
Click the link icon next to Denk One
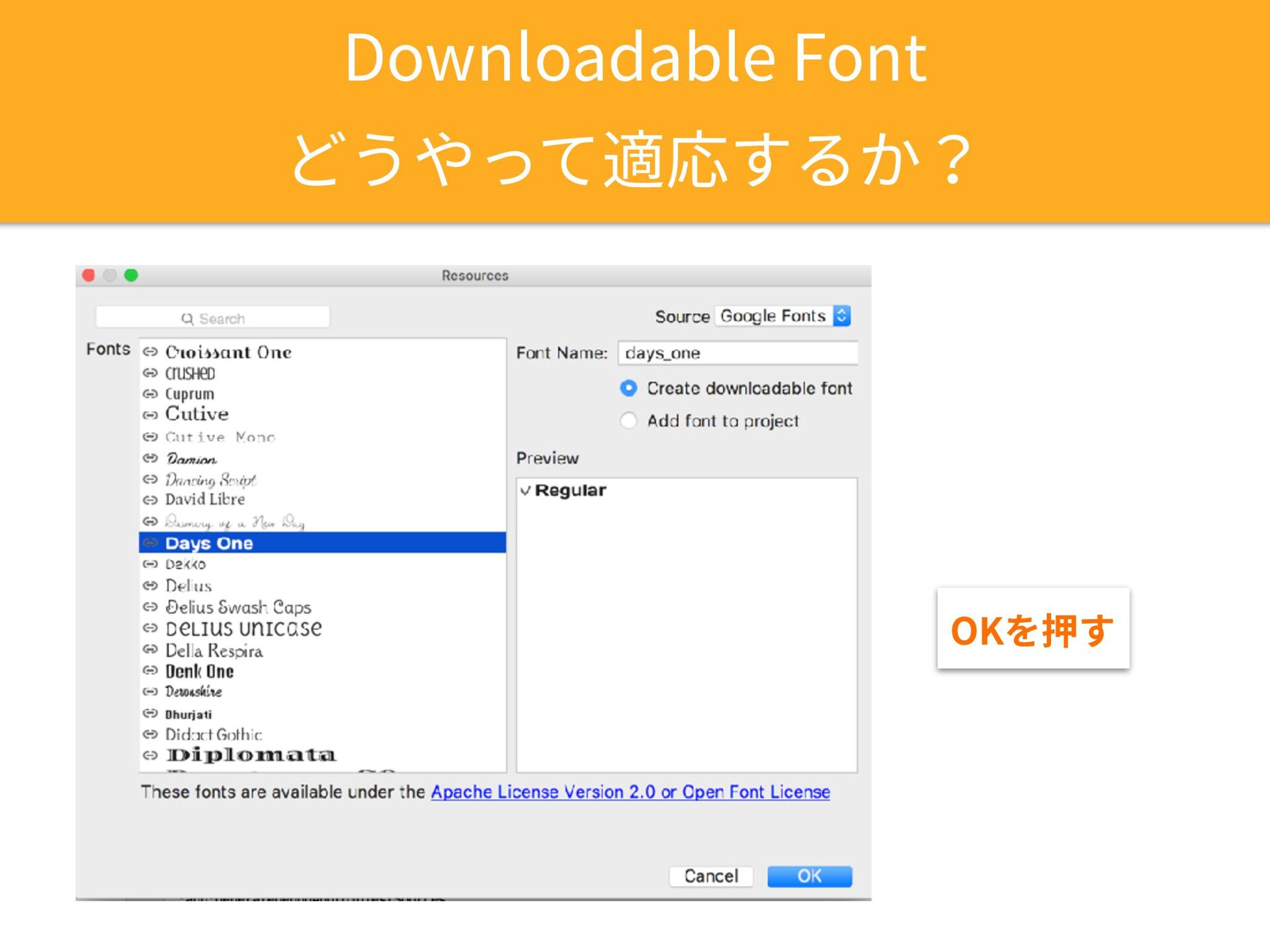(x=150, y=670)
